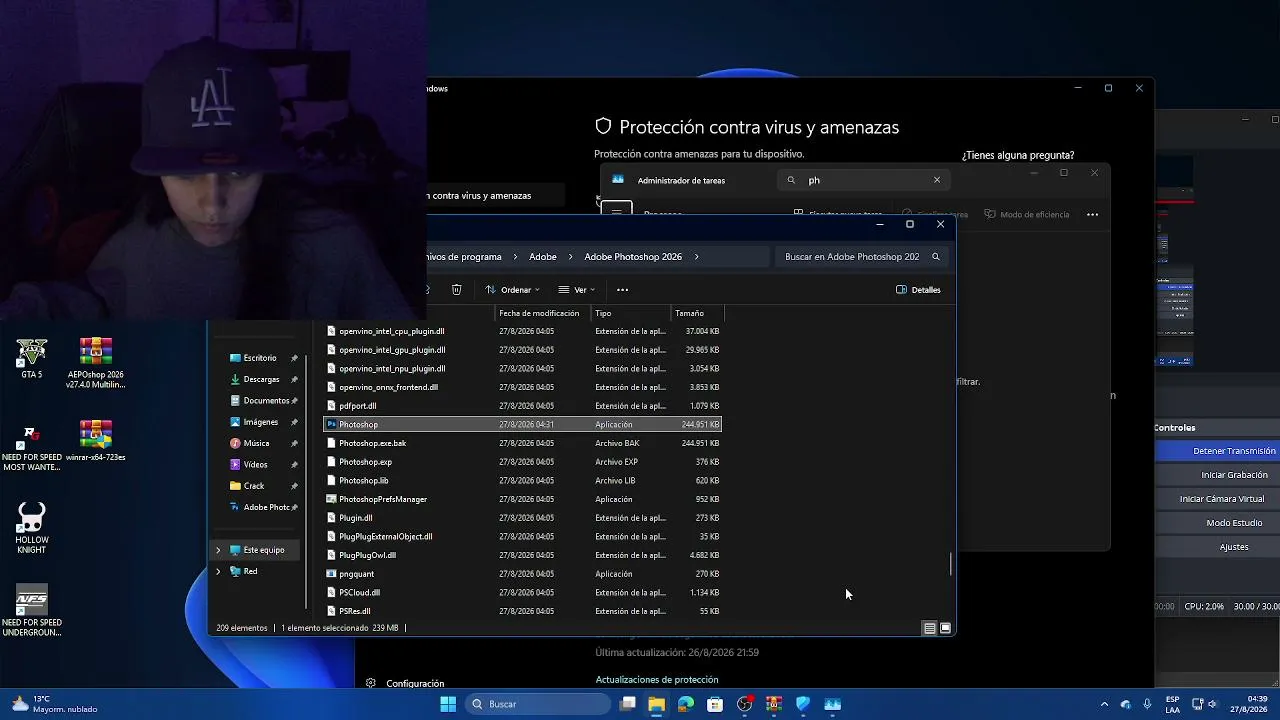Open AEPOshop 2026 archive on desktop
The height and width of the screenshot is (720, 1280).
95,363
